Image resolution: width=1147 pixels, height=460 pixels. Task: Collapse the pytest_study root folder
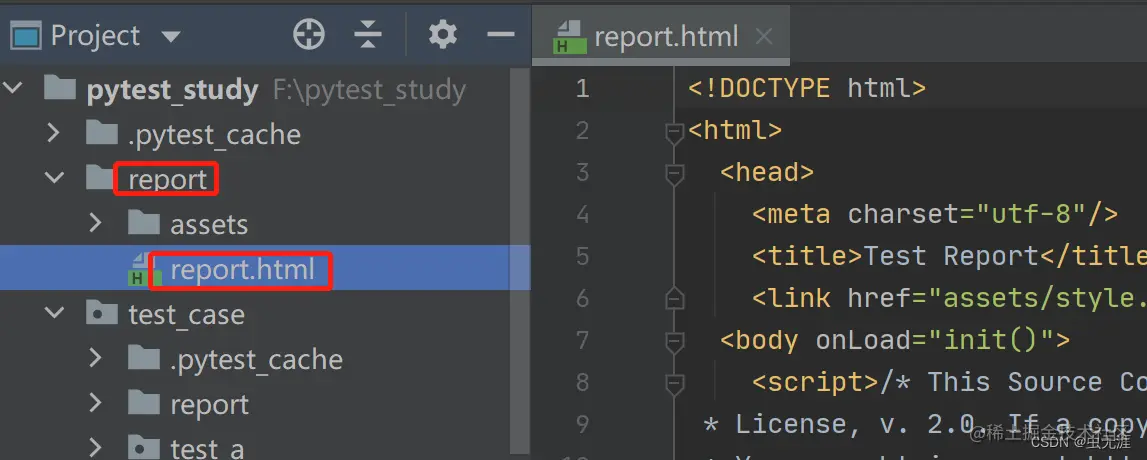point(13,89)
